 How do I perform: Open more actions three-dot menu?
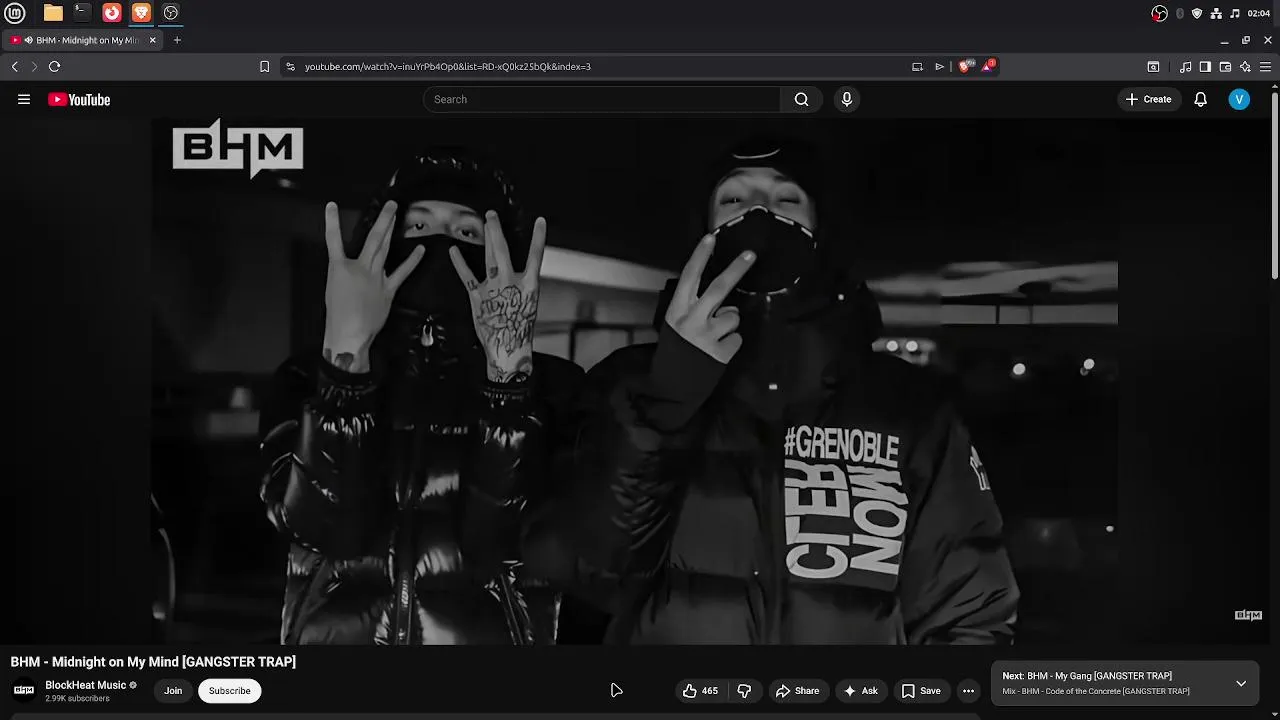(968, 691)
